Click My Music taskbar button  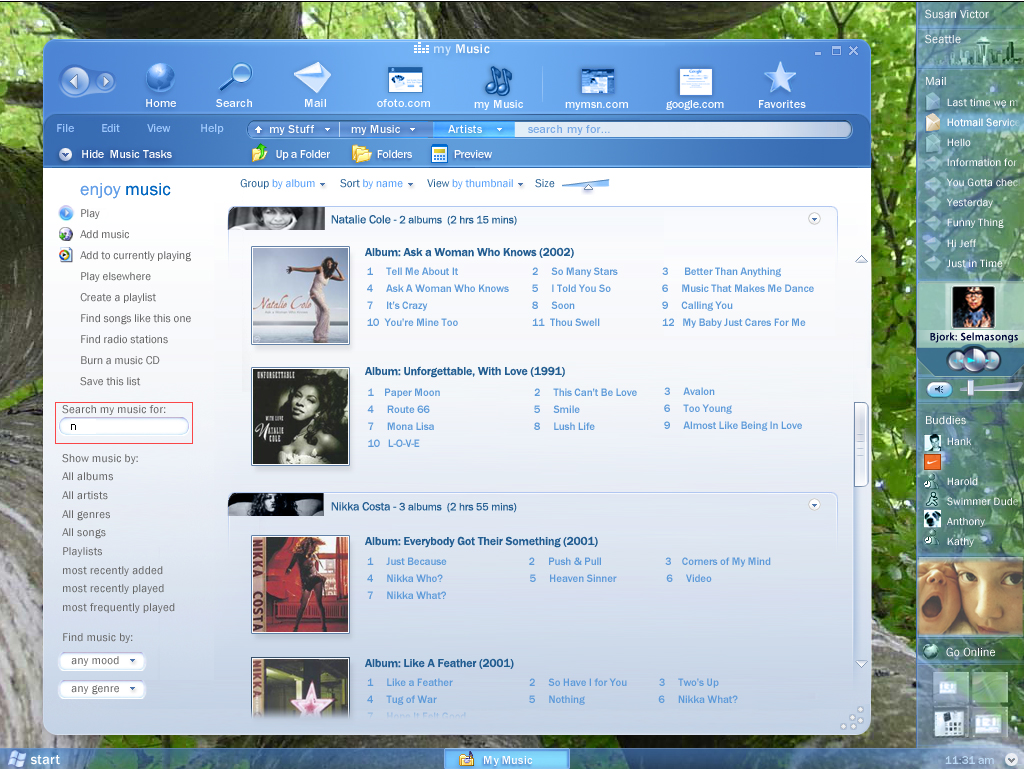pyautogui.click(x=507, y=759)
